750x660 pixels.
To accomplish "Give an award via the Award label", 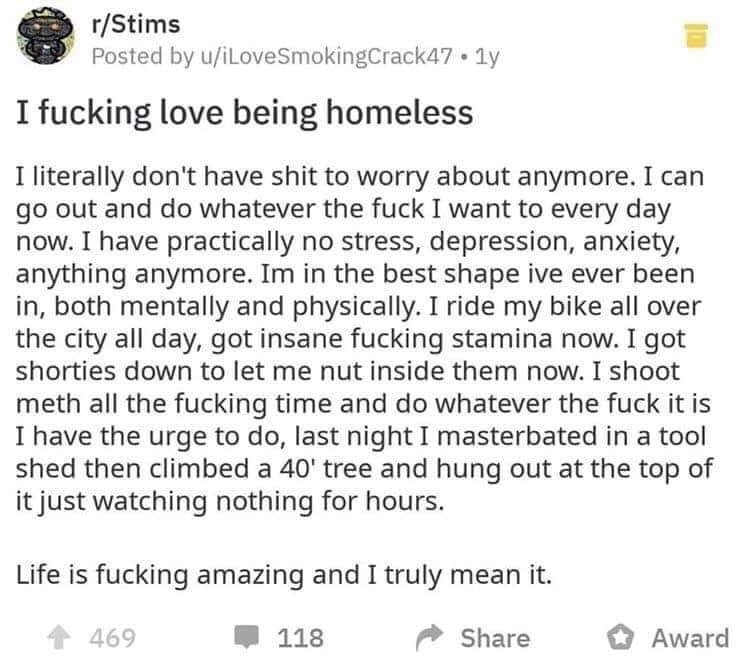I will (x=690, y=638).
